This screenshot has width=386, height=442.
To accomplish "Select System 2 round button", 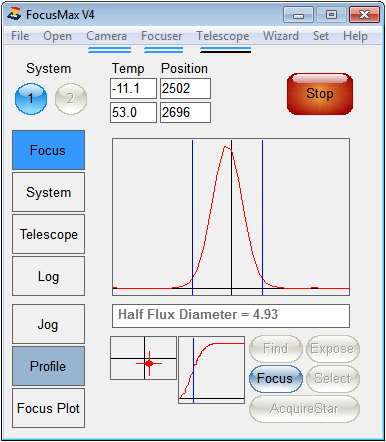I will point(71,99).
